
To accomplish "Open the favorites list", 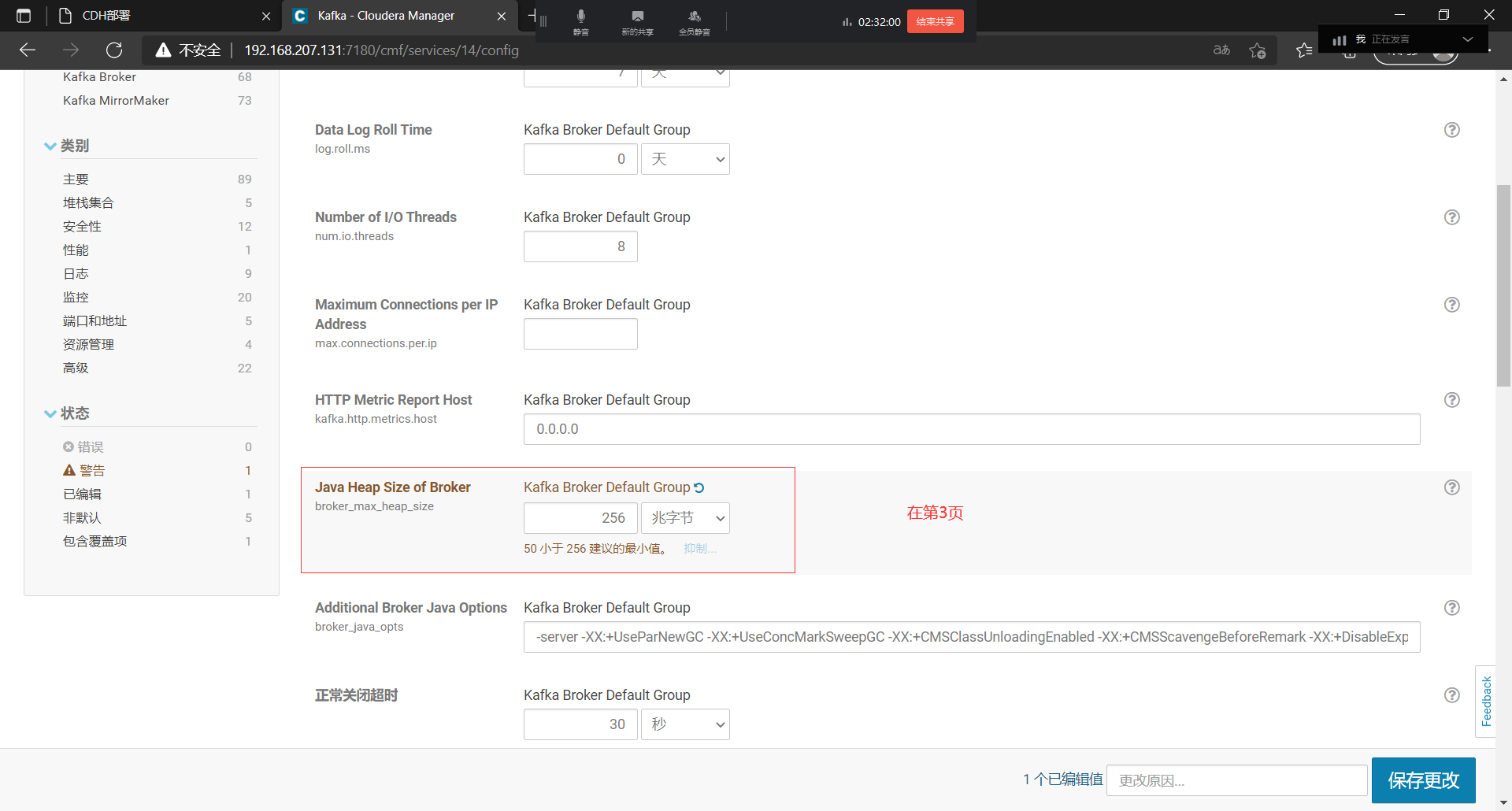I will 1304,50.
